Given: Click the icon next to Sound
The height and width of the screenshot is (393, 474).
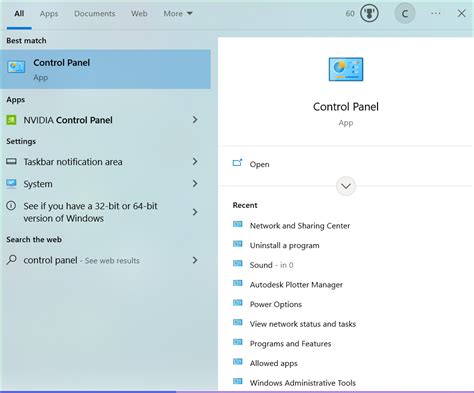Looking at the screenshot, I should 238,264.
